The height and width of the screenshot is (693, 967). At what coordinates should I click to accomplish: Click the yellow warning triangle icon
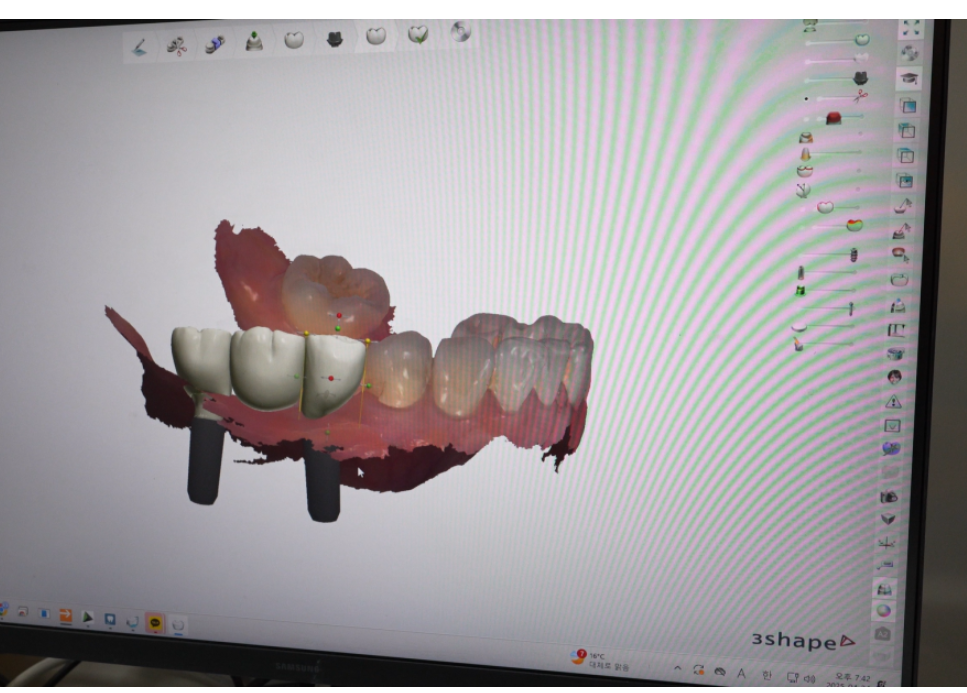pyautogui.click(x=895, y=402)
